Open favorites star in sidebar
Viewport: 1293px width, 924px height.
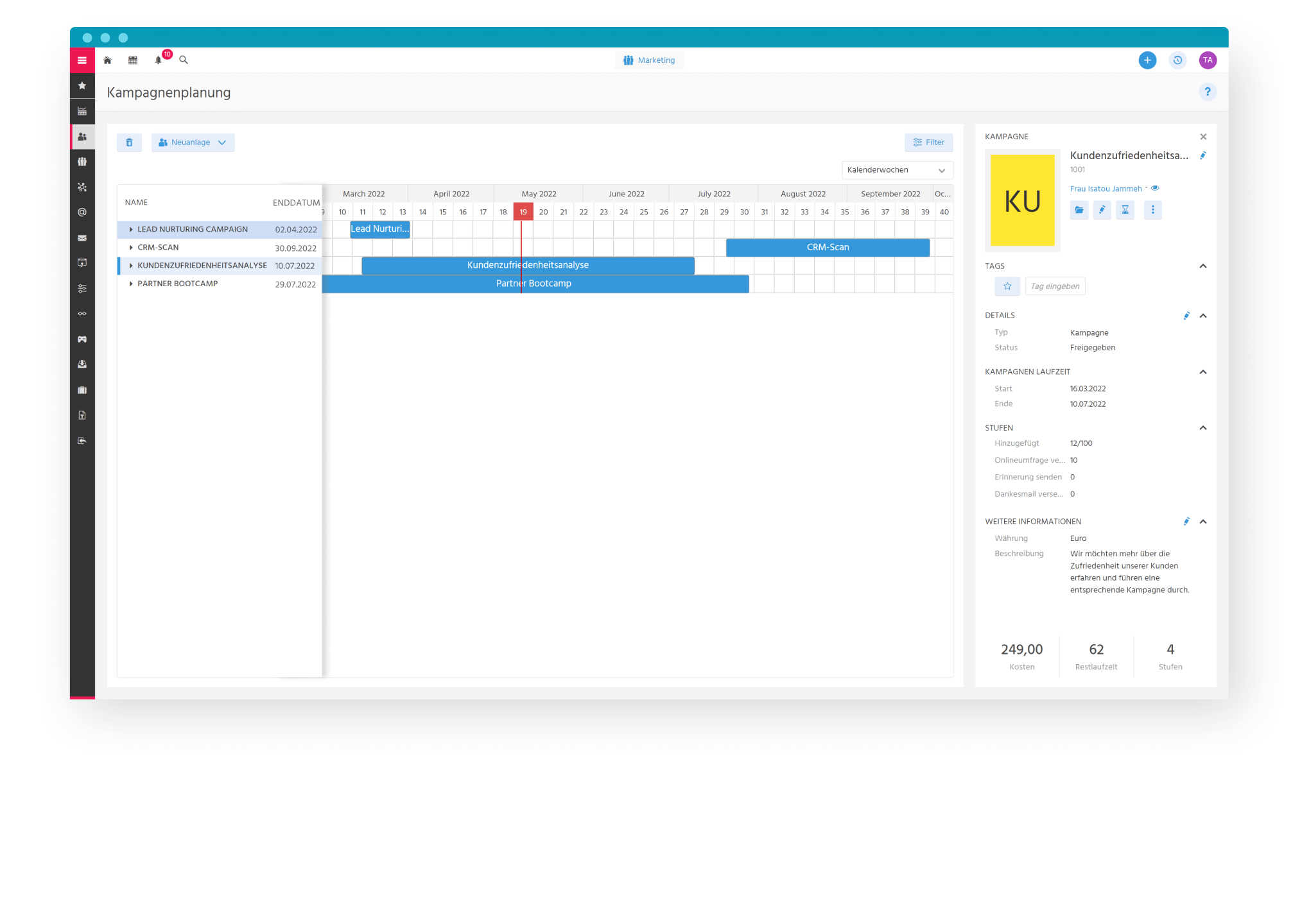click(x=82, y=85)
